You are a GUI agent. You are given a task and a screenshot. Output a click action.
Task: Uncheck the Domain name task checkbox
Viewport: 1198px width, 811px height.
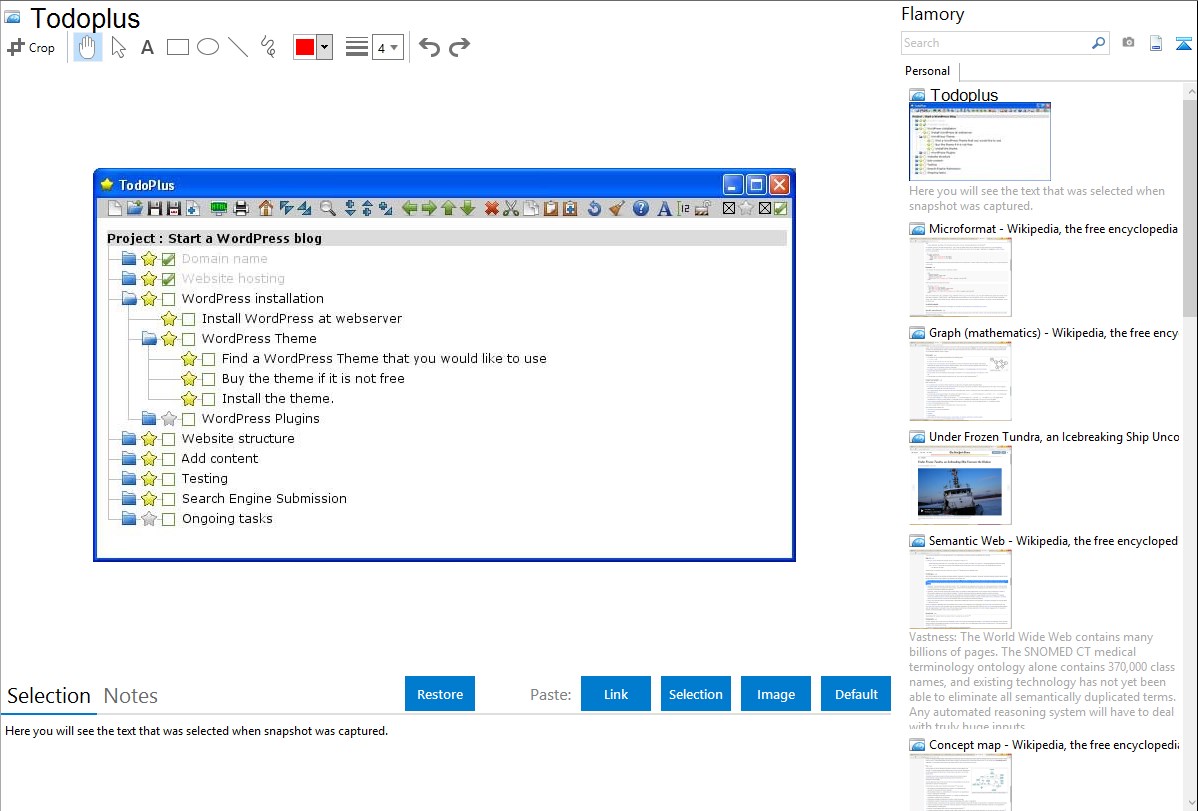169,259
